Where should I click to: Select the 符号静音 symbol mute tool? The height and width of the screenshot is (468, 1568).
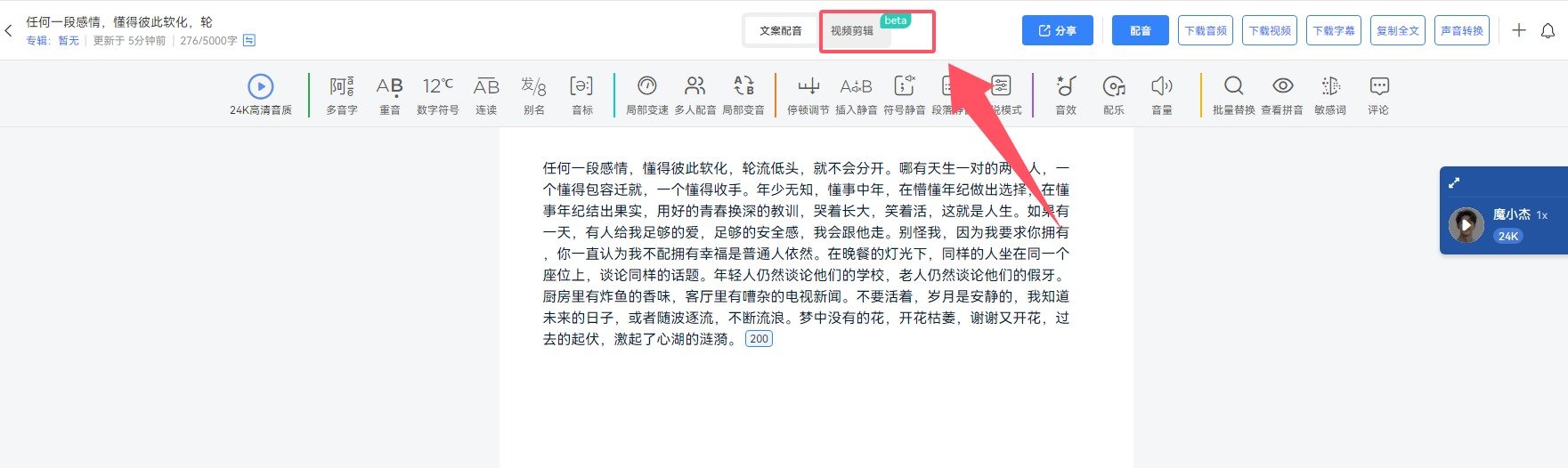pos(905,95)
